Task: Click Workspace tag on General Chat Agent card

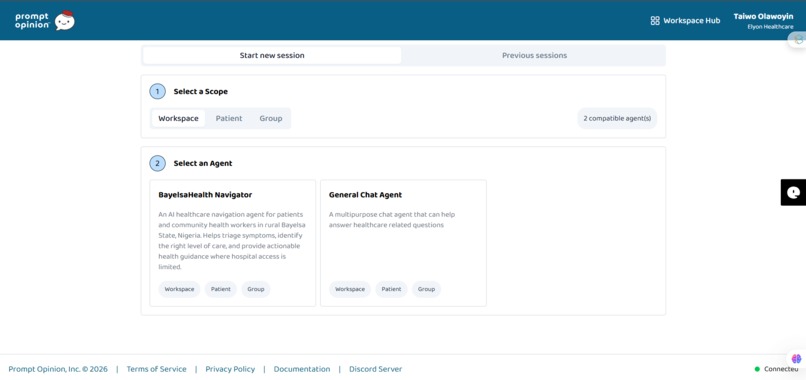Action: tap(350, 289)
